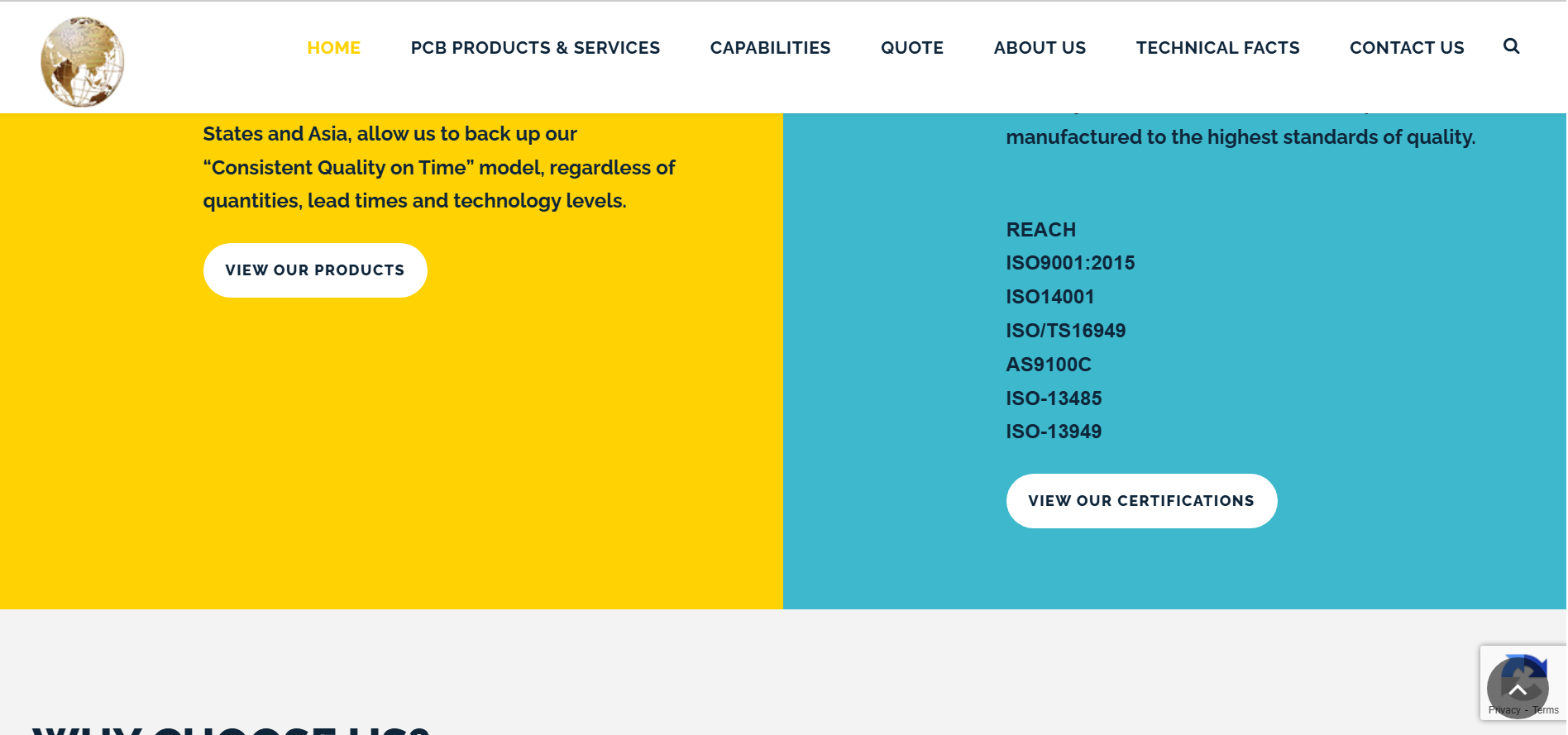Open PCB Products & Services menu
Image resolution: width=1568 pixels, height=735 pixels.
(x=535, y=48)
